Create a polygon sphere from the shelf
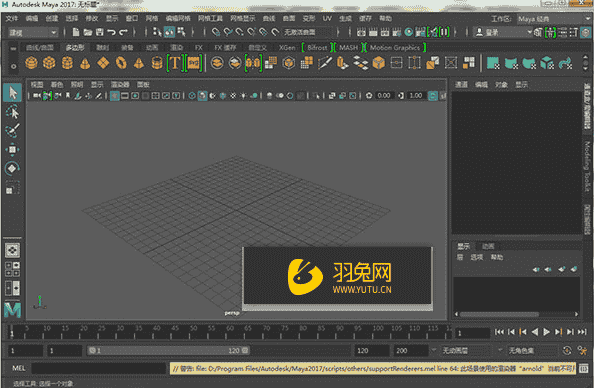Viewport: 594px width, 388px height. coord(31,63)
